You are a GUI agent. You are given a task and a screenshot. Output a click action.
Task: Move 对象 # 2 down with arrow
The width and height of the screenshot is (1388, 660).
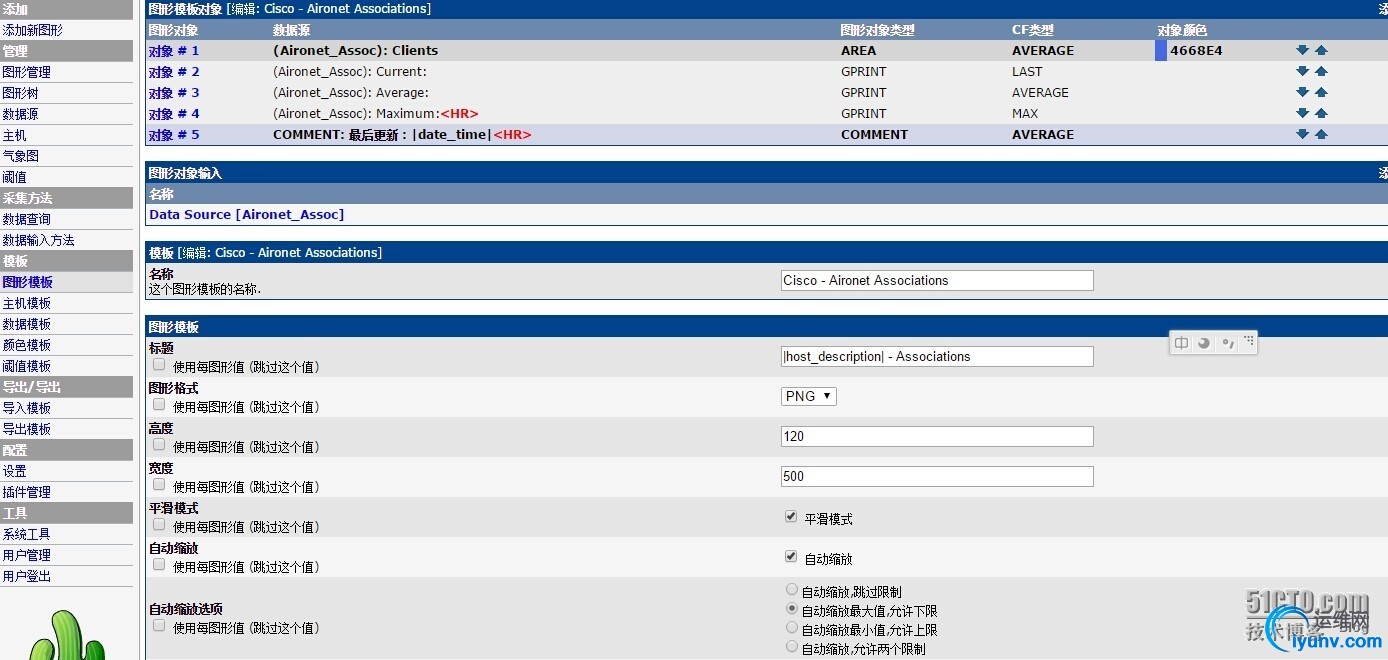1302,71
